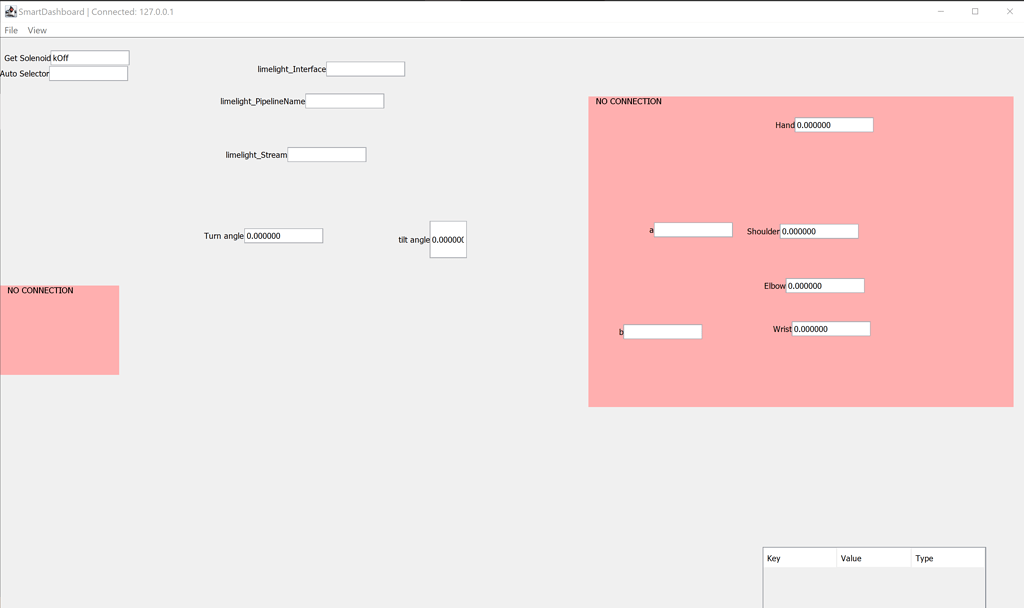Click the limelight_Stream text field

tap(326, 155)
